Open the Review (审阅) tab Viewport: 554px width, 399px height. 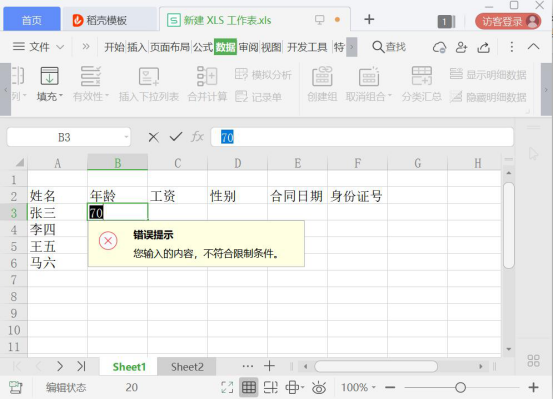[248, 47]
